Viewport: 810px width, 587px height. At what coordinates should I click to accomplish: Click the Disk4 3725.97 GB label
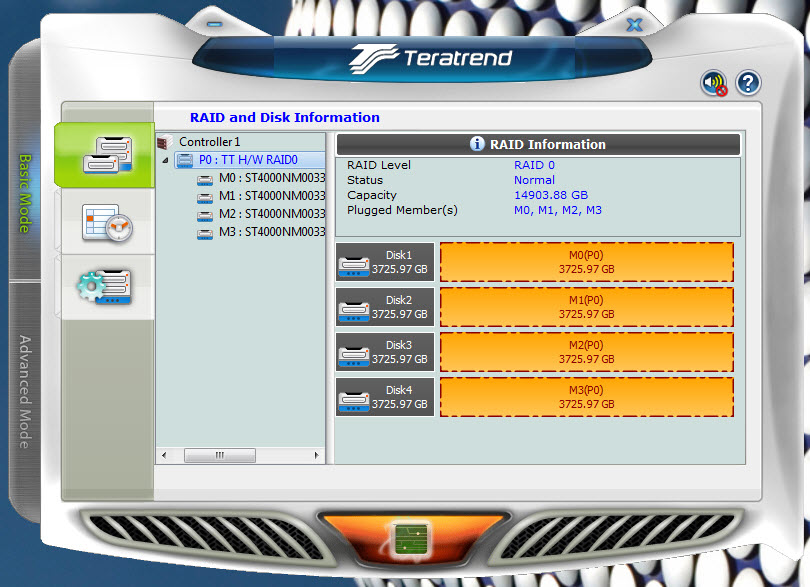tap(399, 397)
